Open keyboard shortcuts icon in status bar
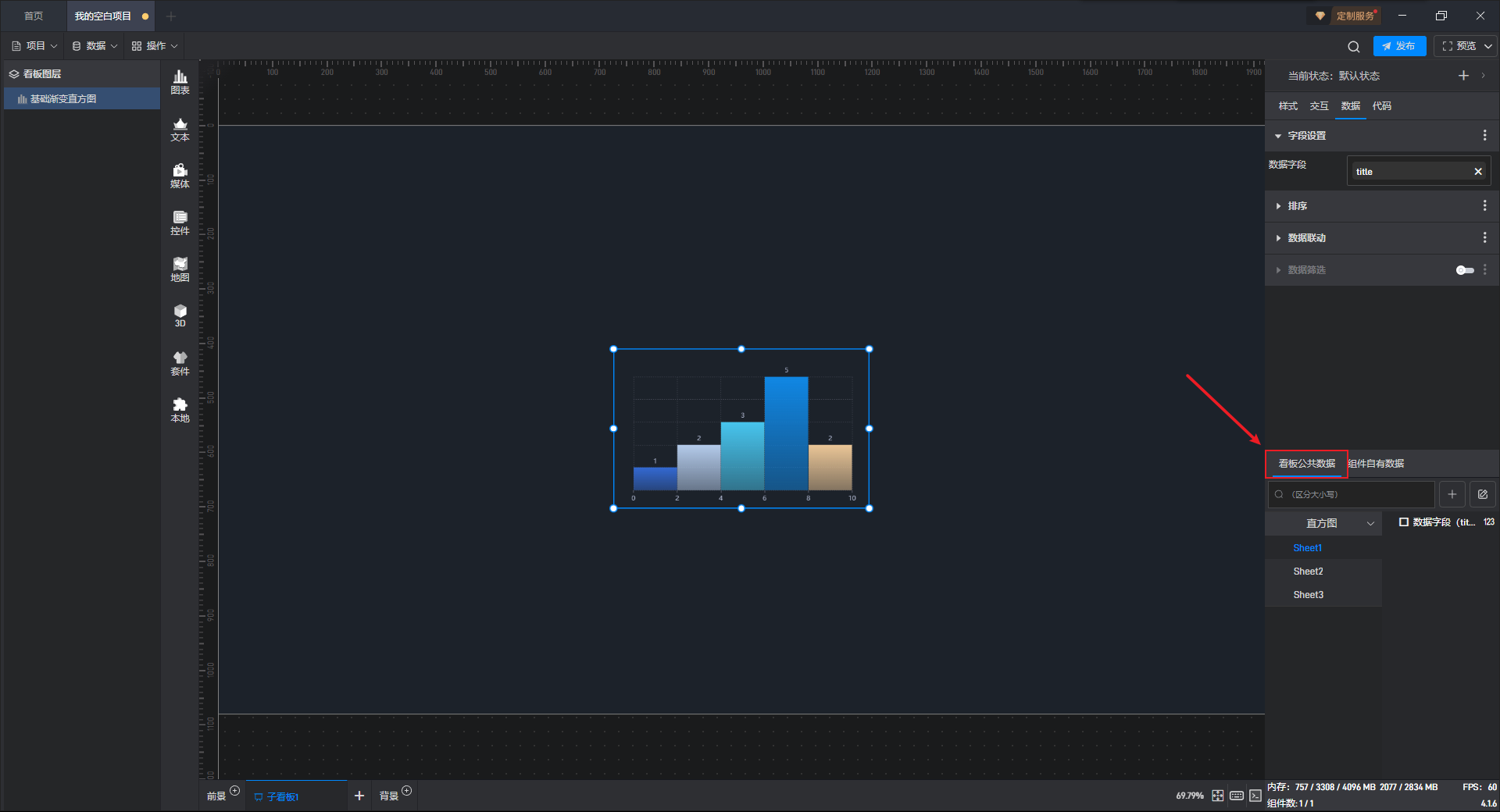1500x812 pixels. click(1237, 796)
